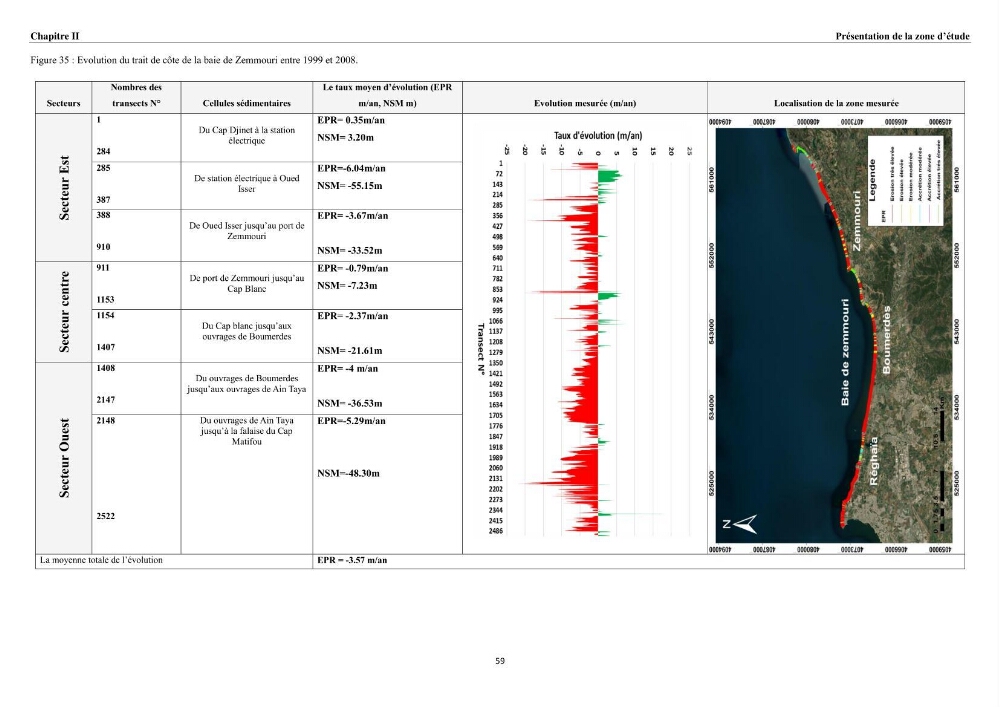
Task: Click the "Boumerdès" label on the map
Action: pyautogui.click(x=886, y=340)
